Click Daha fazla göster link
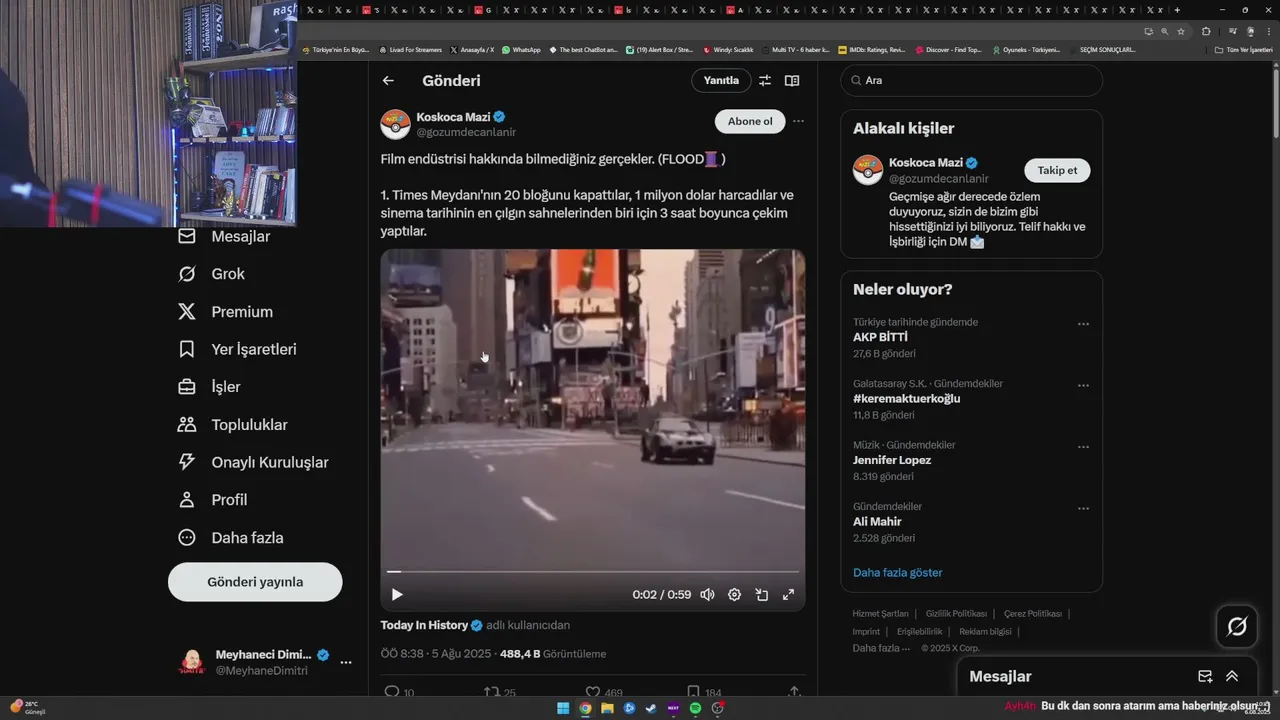 pyautogui.click(x=897, y=573)
